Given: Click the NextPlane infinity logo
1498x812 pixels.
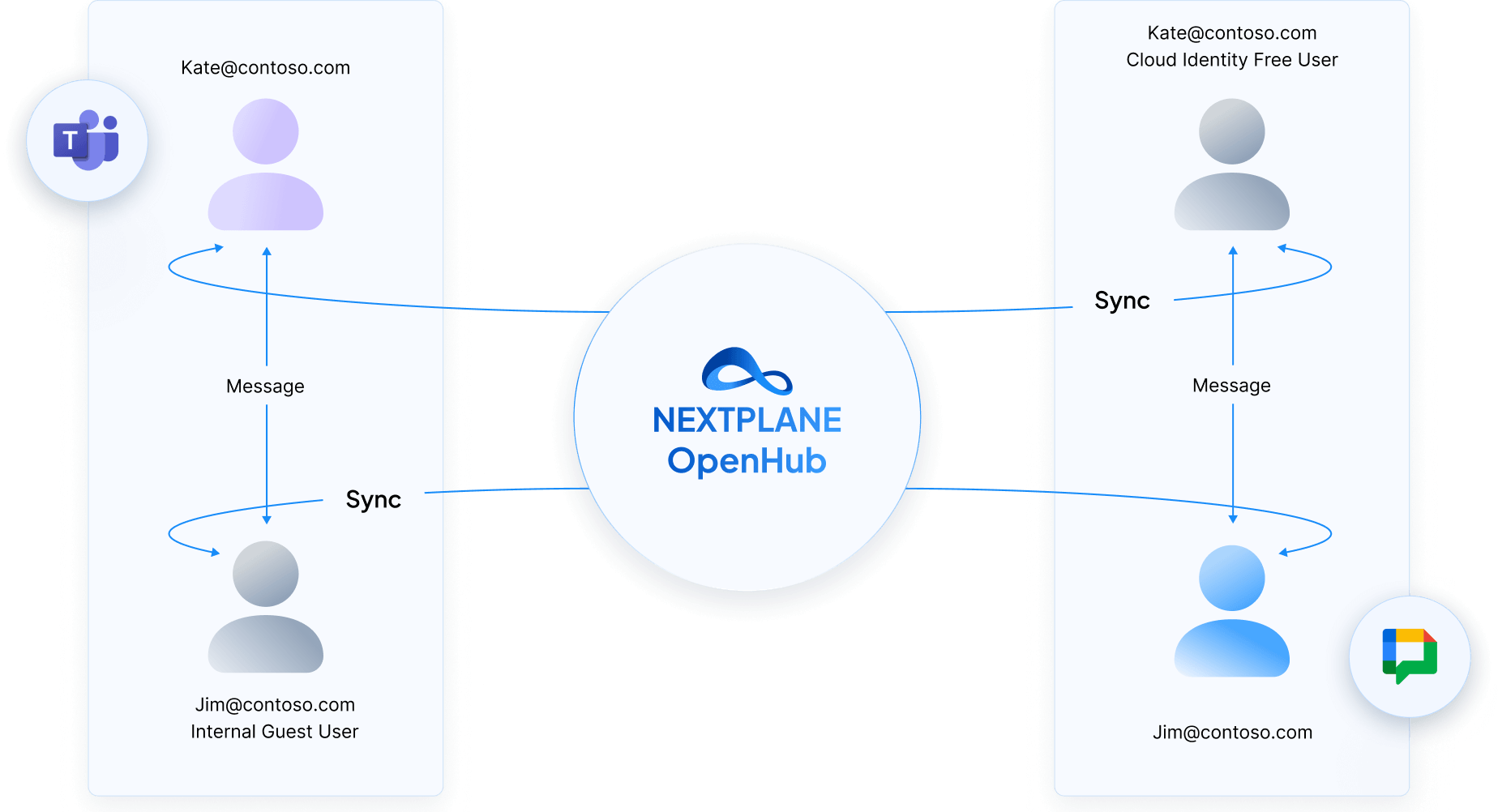Looking at the screenshot, I should point(747,371).
